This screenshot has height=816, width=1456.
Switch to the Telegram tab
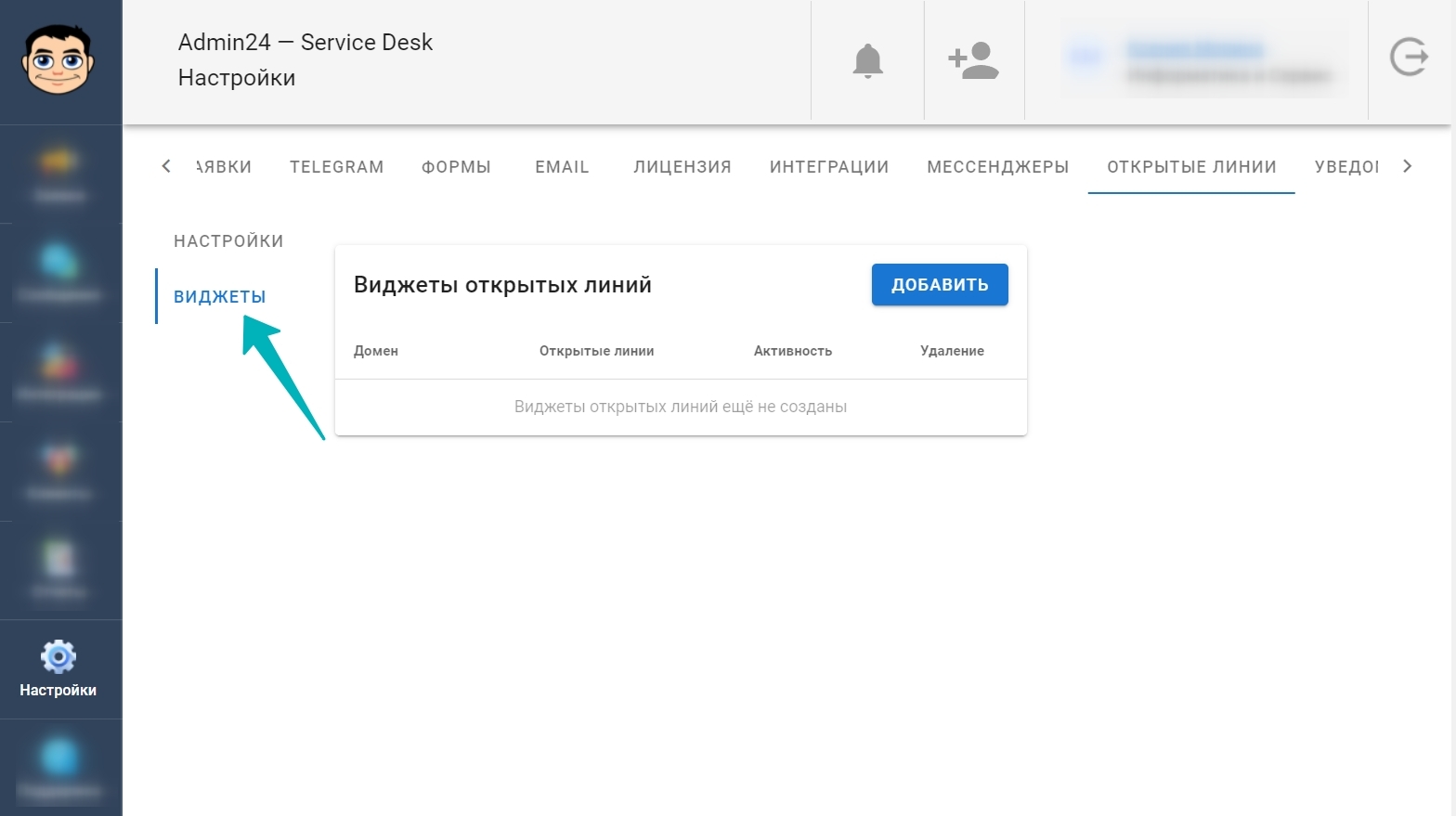(336, 167)
